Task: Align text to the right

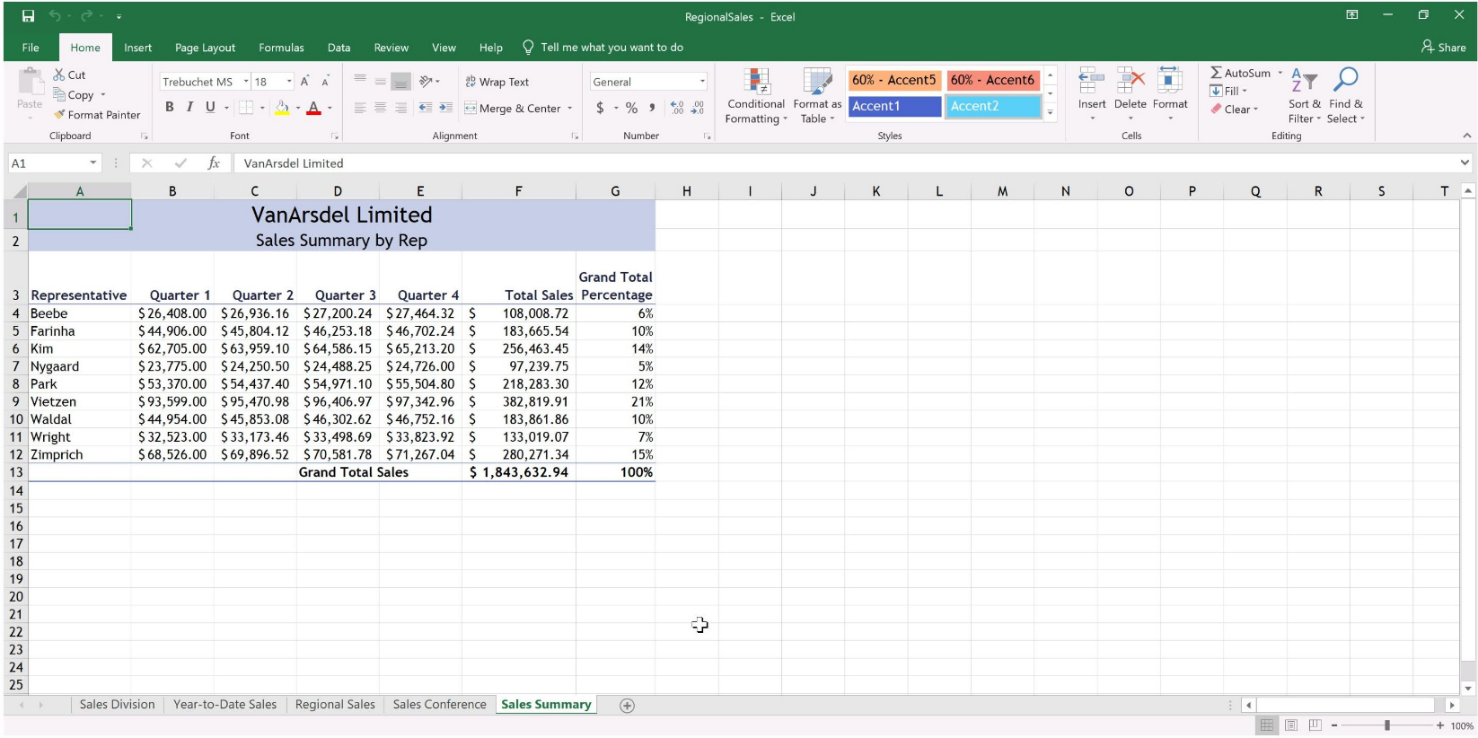Action: (400, 108)
